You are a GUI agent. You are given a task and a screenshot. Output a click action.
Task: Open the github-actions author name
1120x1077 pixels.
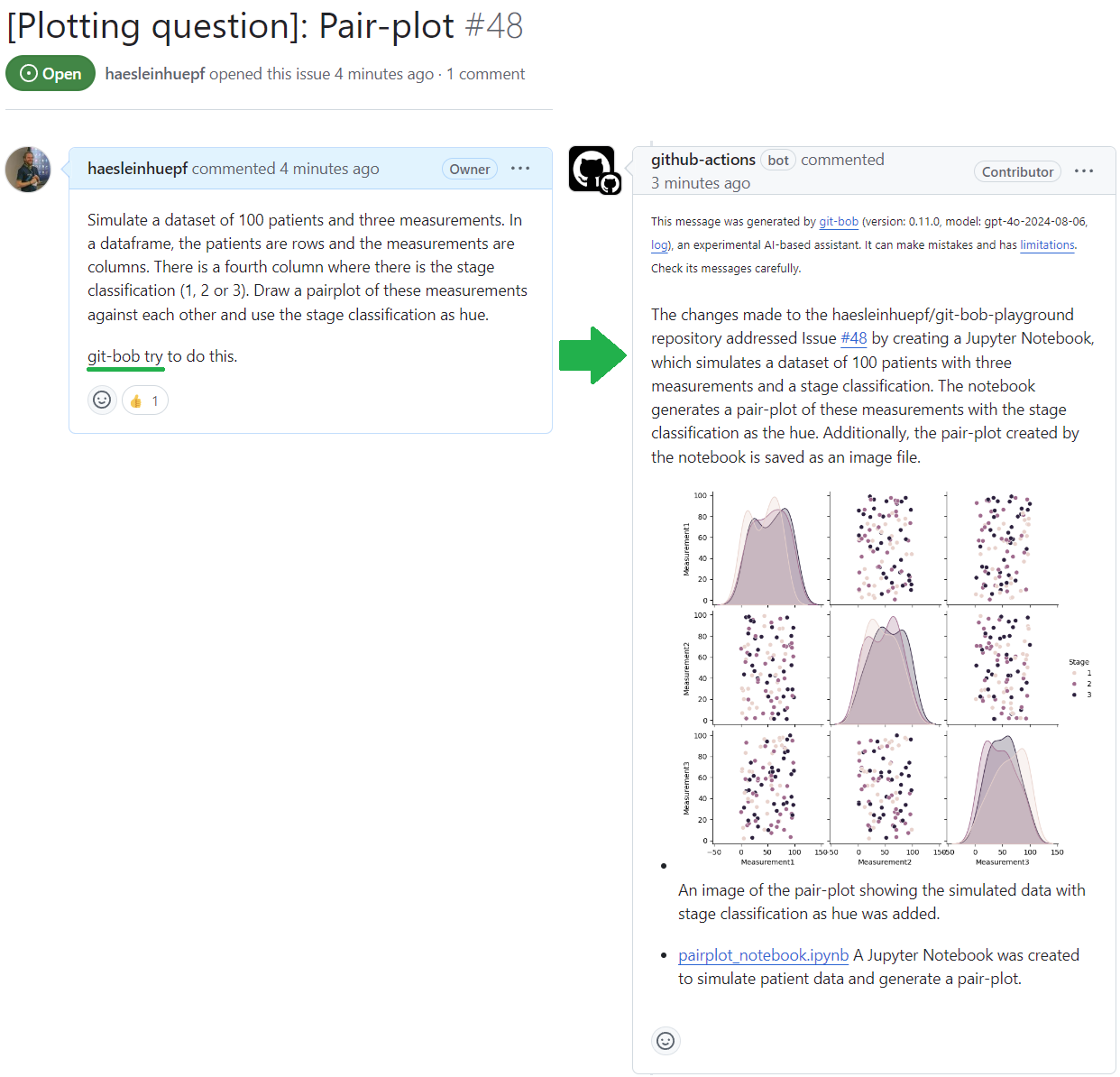pos(703,160)
